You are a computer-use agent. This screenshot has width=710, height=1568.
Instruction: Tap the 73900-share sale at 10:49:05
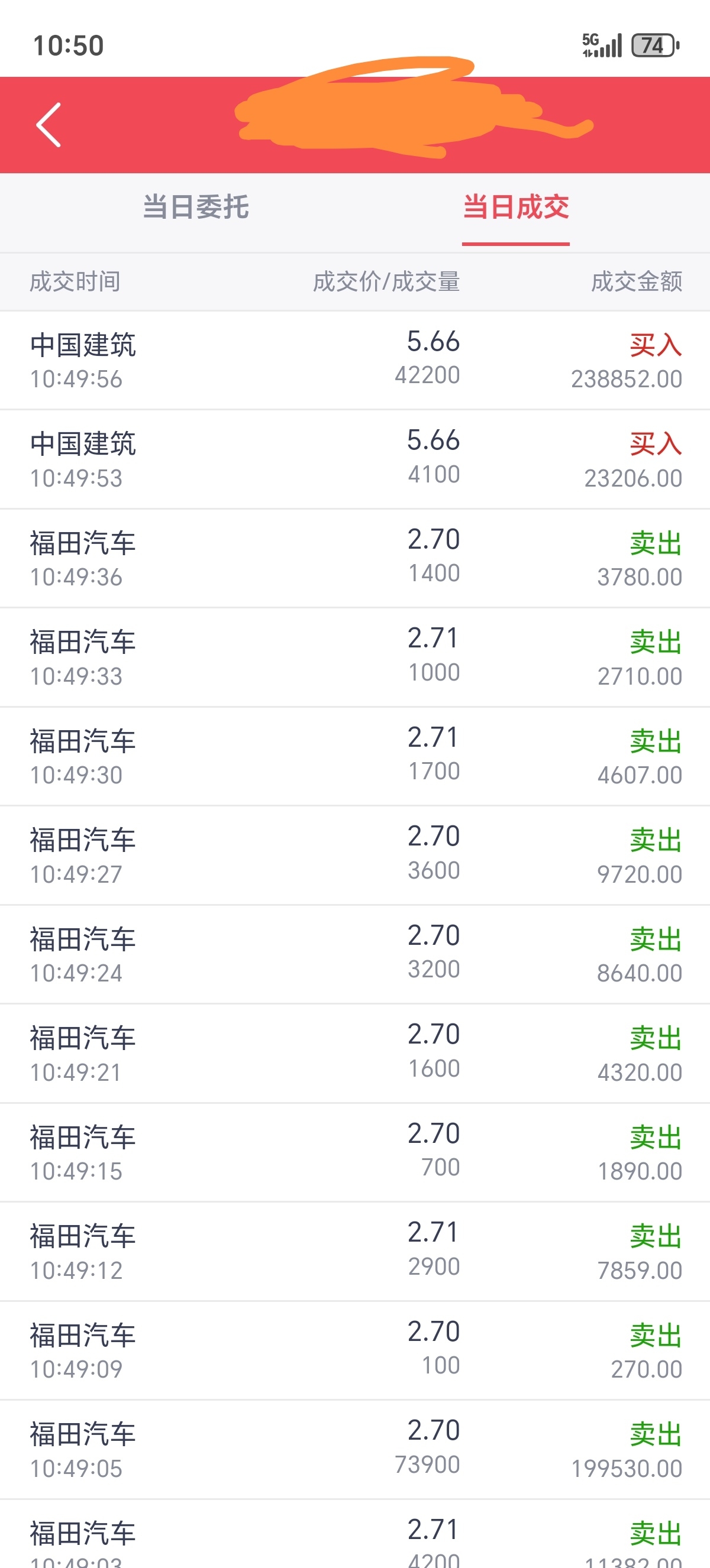coord(355,1450)
